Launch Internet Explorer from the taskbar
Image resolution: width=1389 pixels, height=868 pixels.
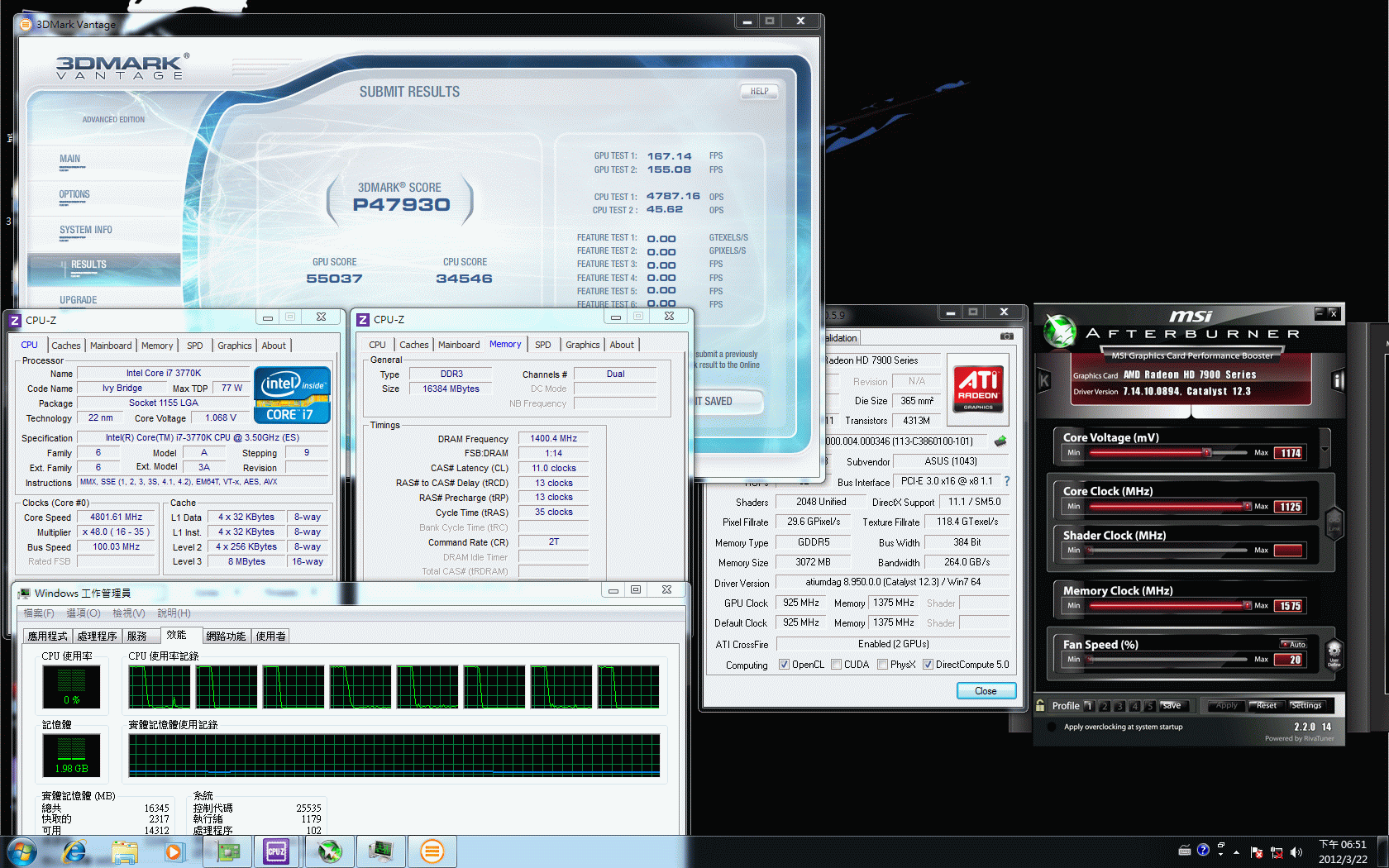[x=74, y=851]
